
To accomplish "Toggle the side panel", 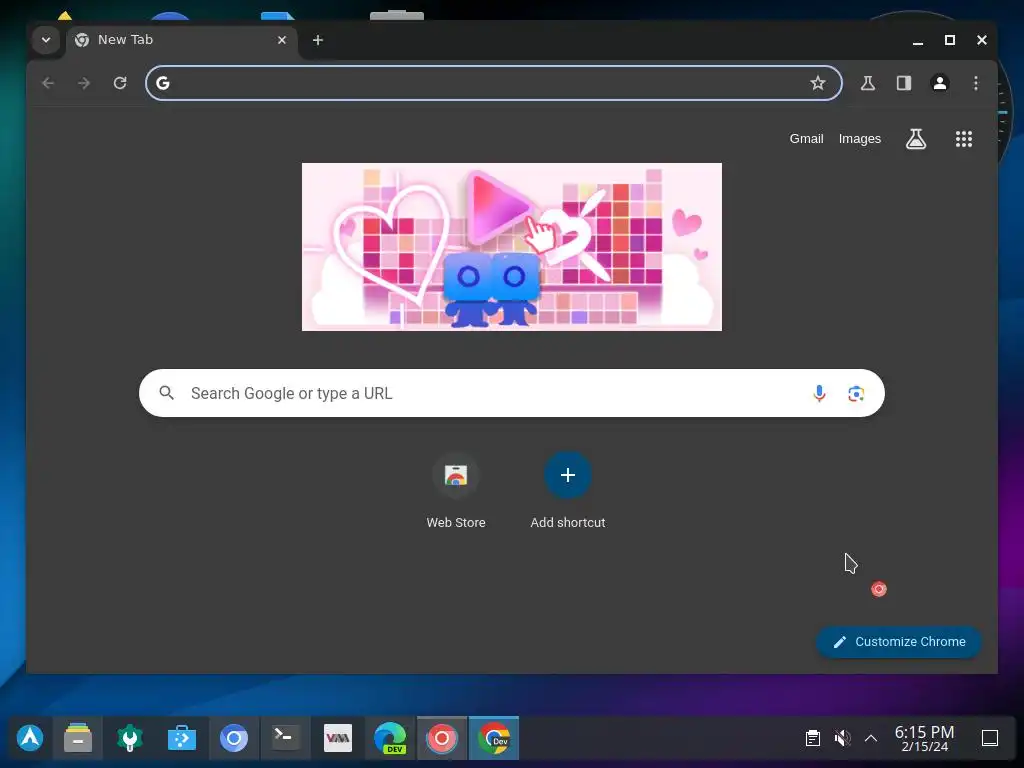I will (904, 83).
